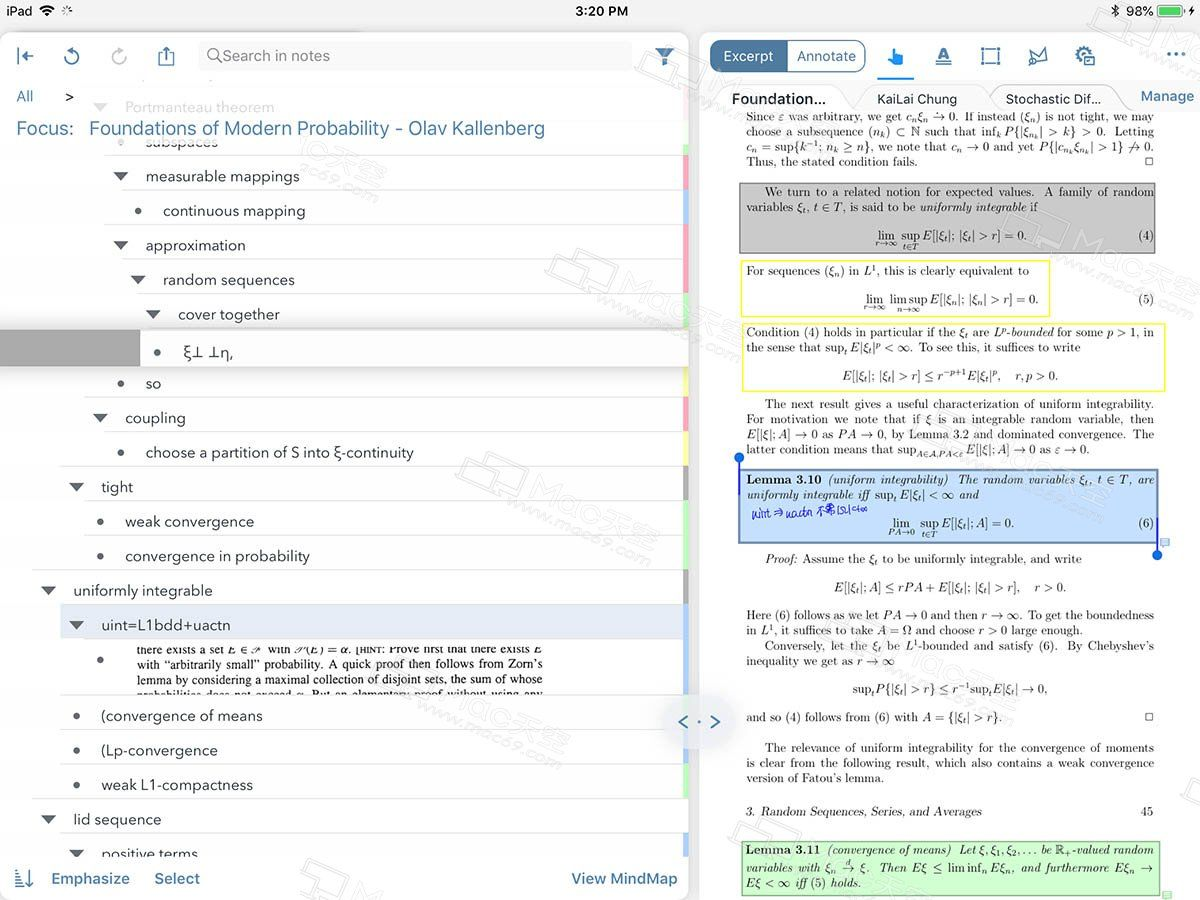Tap the Select button
The image size is (1200, 900).
coord(177,878)
